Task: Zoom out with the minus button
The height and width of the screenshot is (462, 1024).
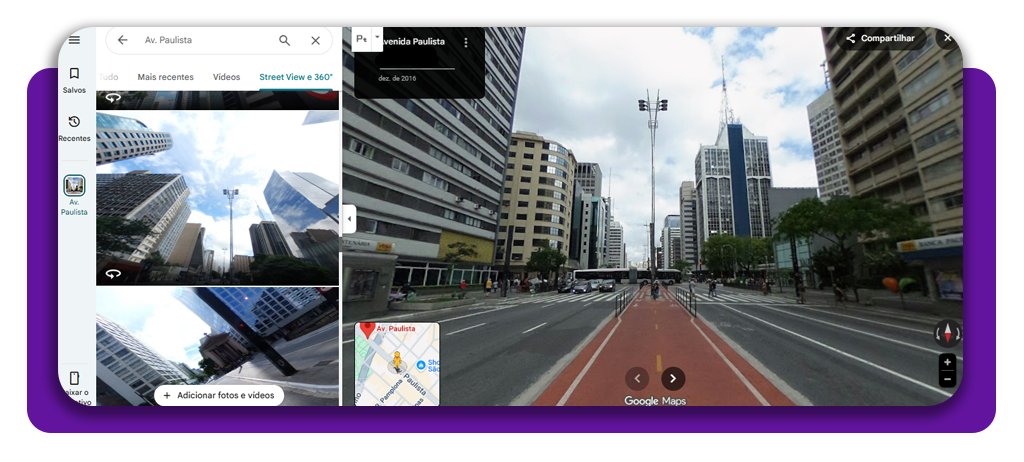Action: coord(948,379)
